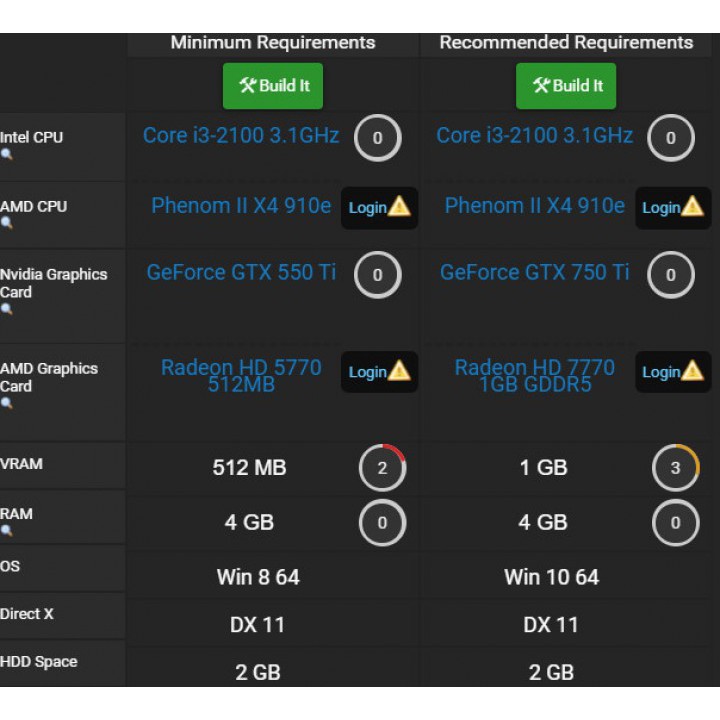The image size is (720, 720).
Task: Open the recommended-column Phenom II X4 910e link
Action: 534,206
